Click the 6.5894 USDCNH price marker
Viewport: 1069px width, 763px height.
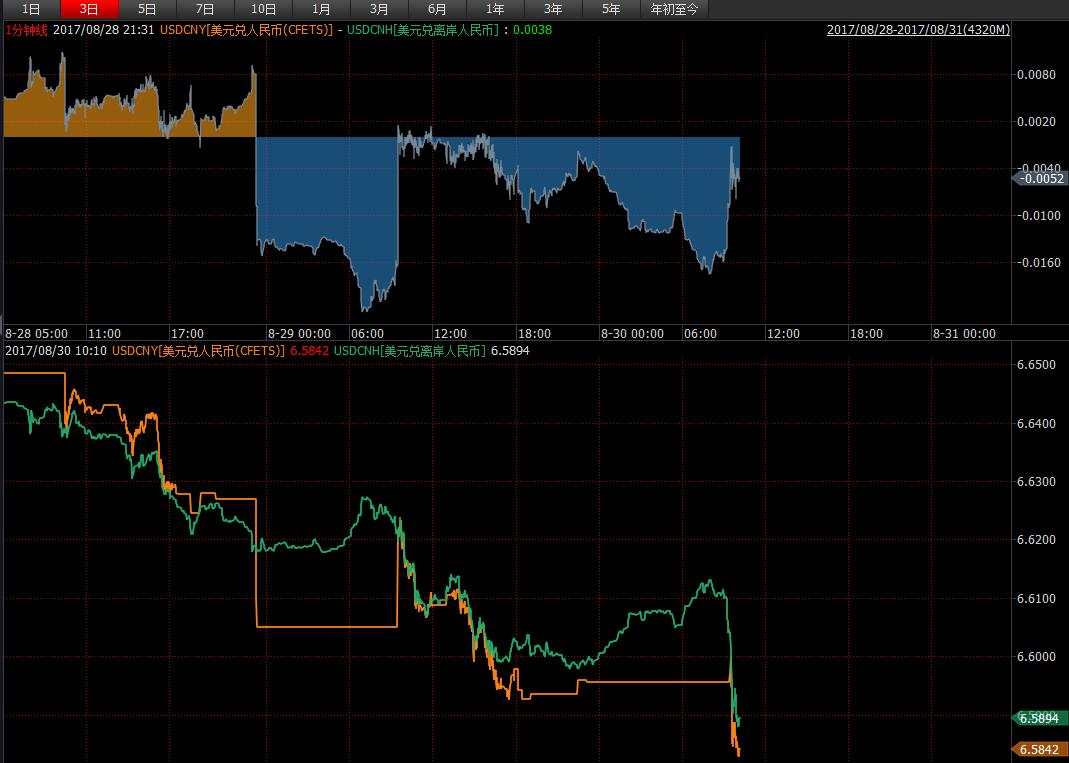click(x=1039, y=718)
